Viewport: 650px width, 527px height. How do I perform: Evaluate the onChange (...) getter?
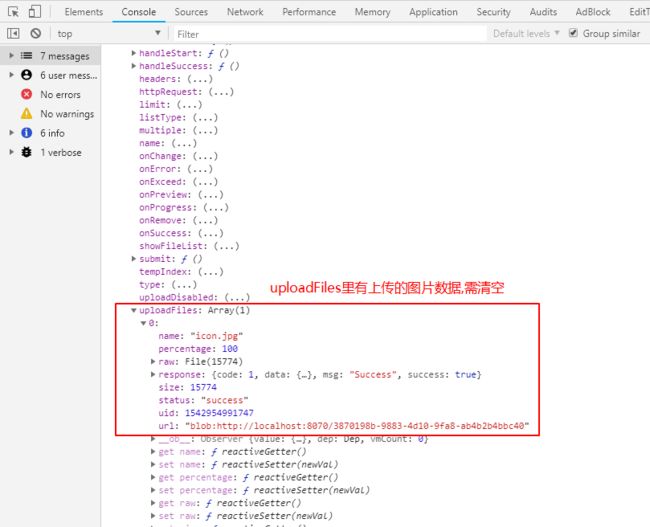205,156
